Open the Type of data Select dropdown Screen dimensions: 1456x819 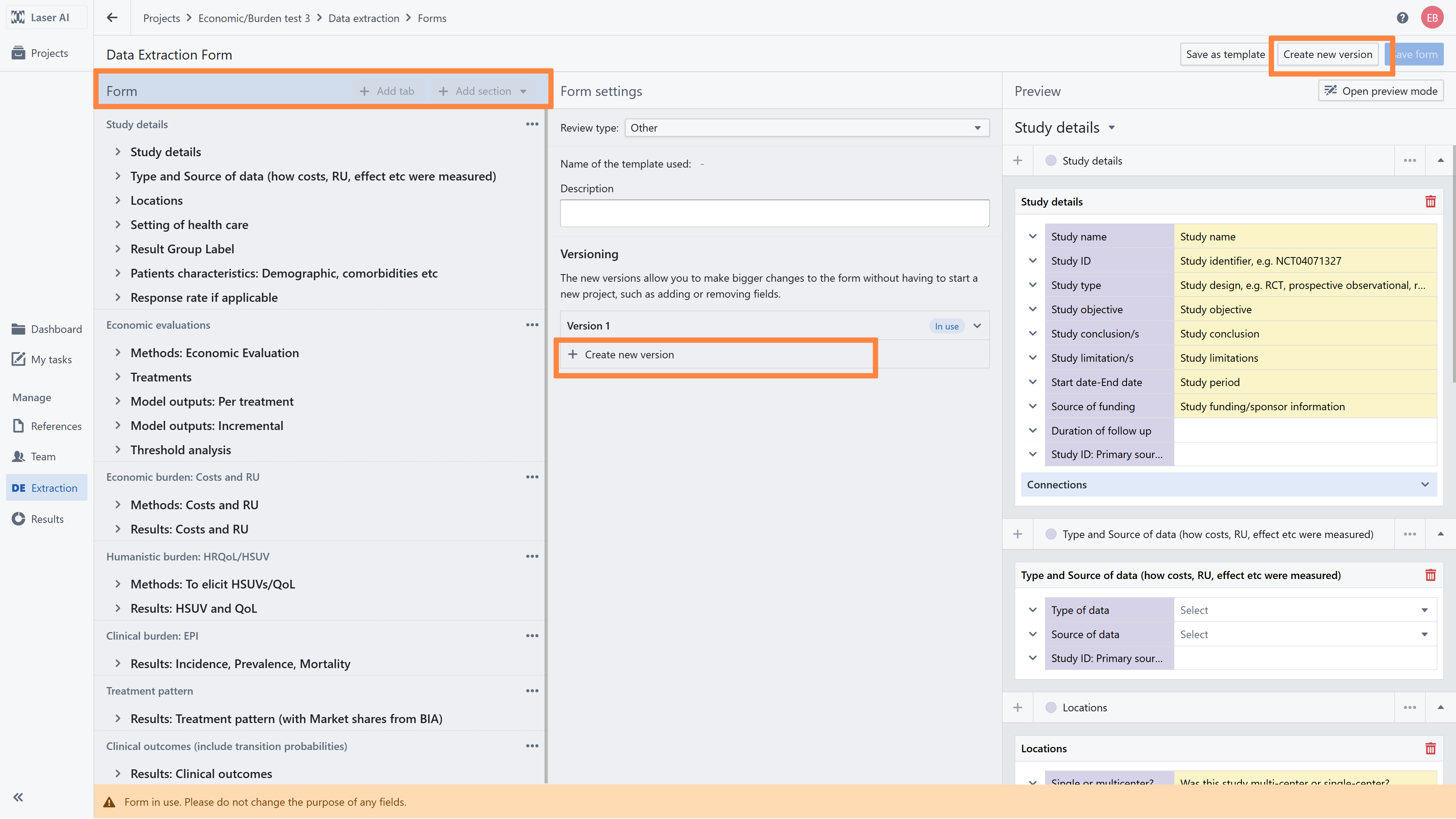pos(1304,610)
